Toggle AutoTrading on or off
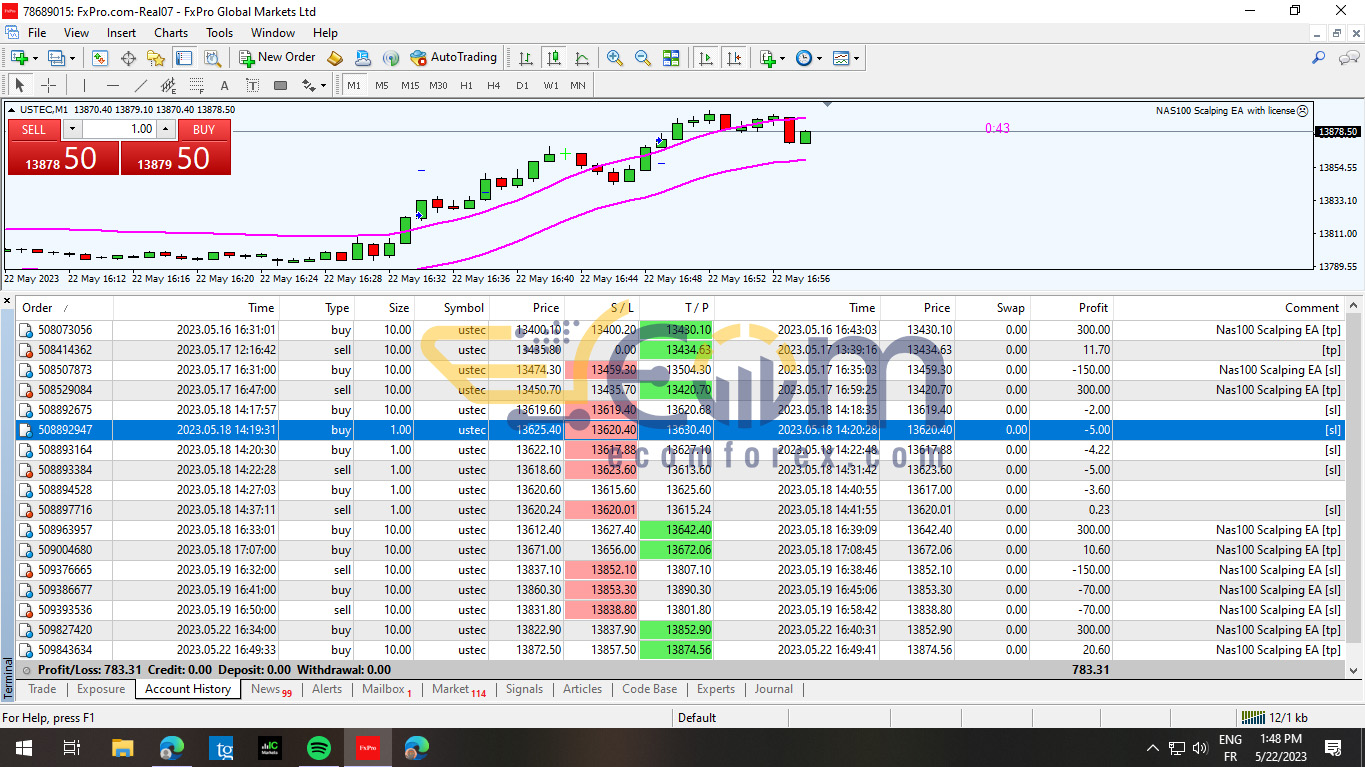This screenshot has height=767, width=1365. click(x=453, y=58)
